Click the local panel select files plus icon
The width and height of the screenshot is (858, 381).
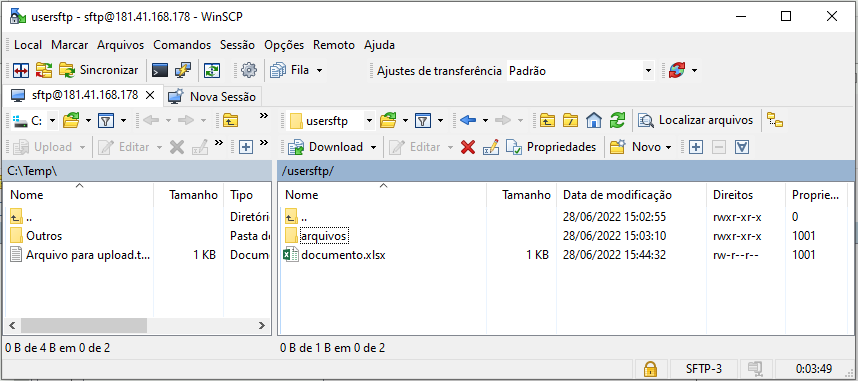[246, 147]
